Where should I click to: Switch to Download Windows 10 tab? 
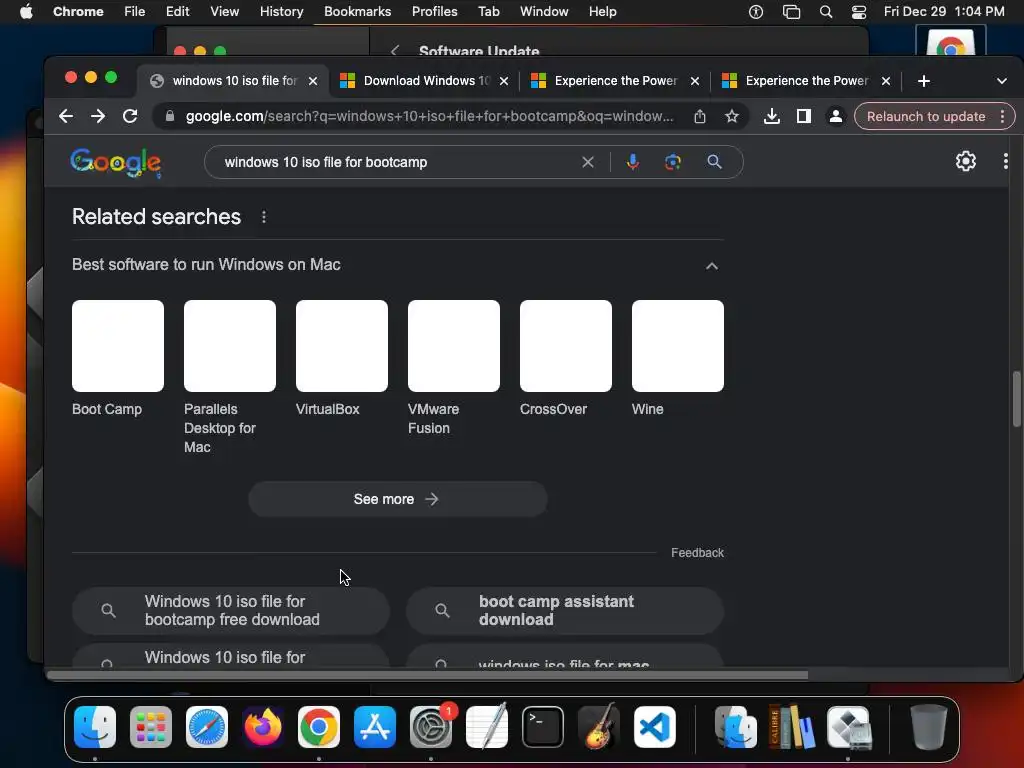pos(426,81)
